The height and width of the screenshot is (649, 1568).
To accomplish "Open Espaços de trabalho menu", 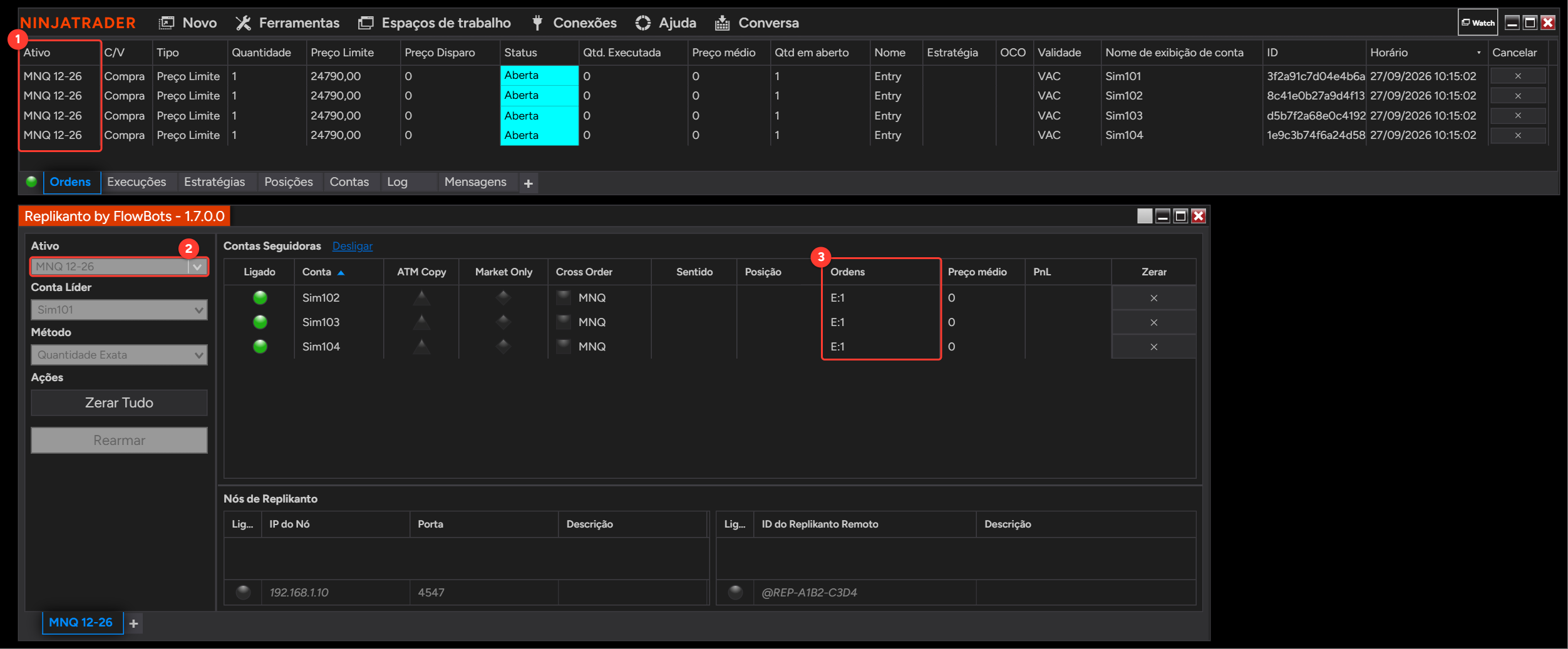I will 435,23.
